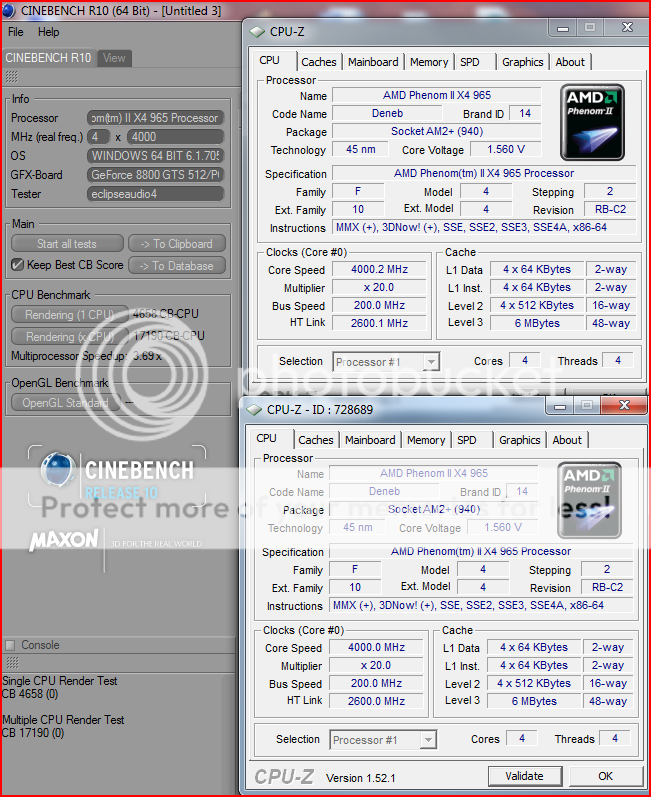Click the To Database button

pos(177,266)
